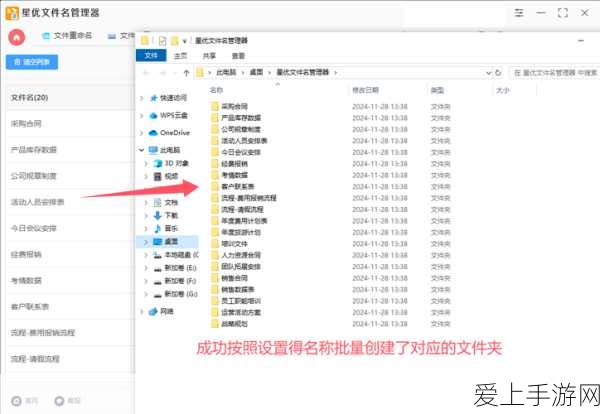Sort by the 修改日期 column header
The height and width of the screenshot is (414, 600).
pos(365,90)
